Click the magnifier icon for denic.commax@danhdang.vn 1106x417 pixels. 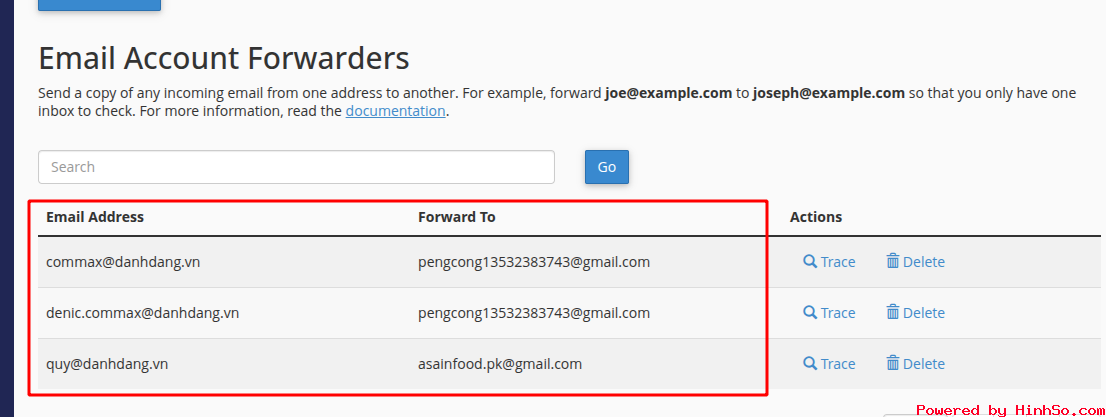(810, 313)
